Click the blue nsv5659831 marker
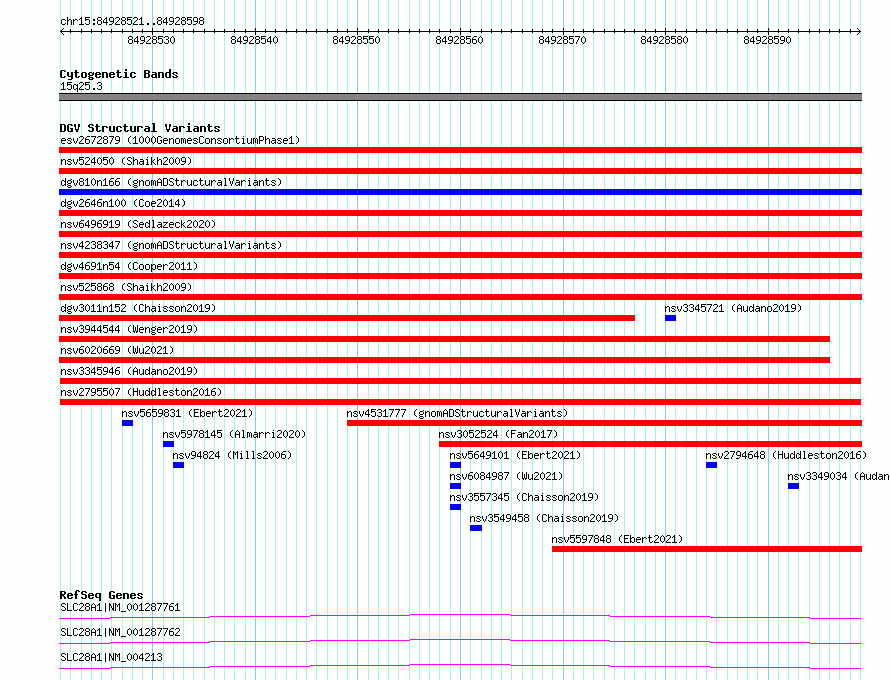 [x=127, y=423]
